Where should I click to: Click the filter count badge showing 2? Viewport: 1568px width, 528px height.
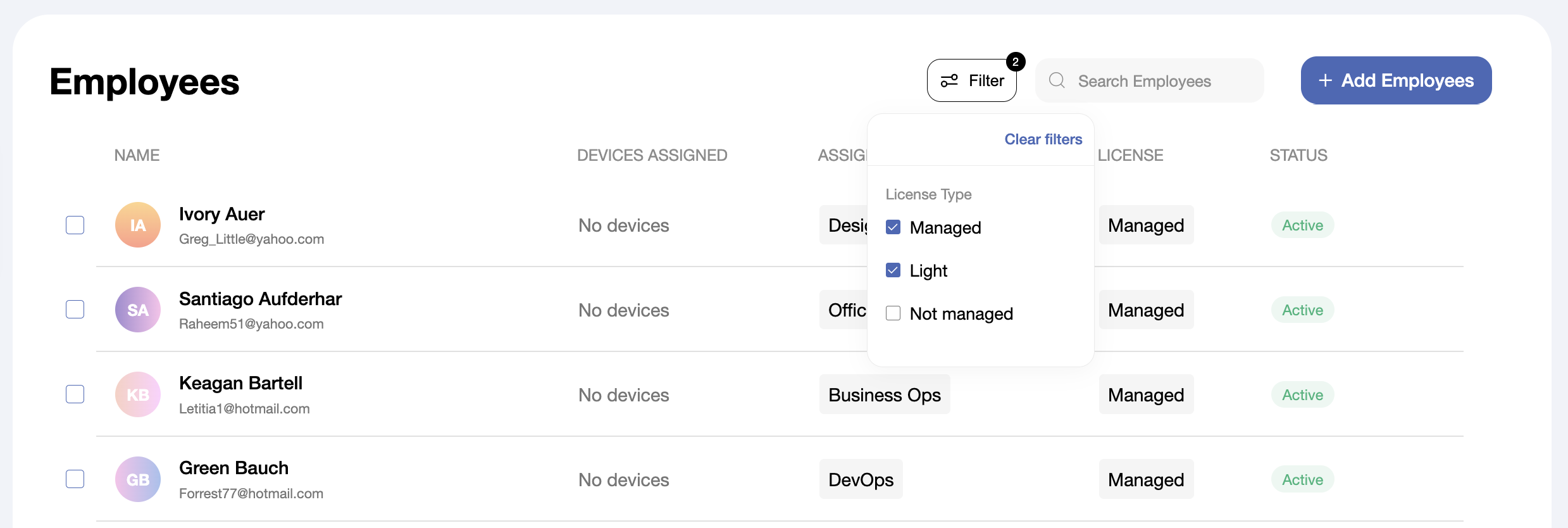tap(1016, 62)
